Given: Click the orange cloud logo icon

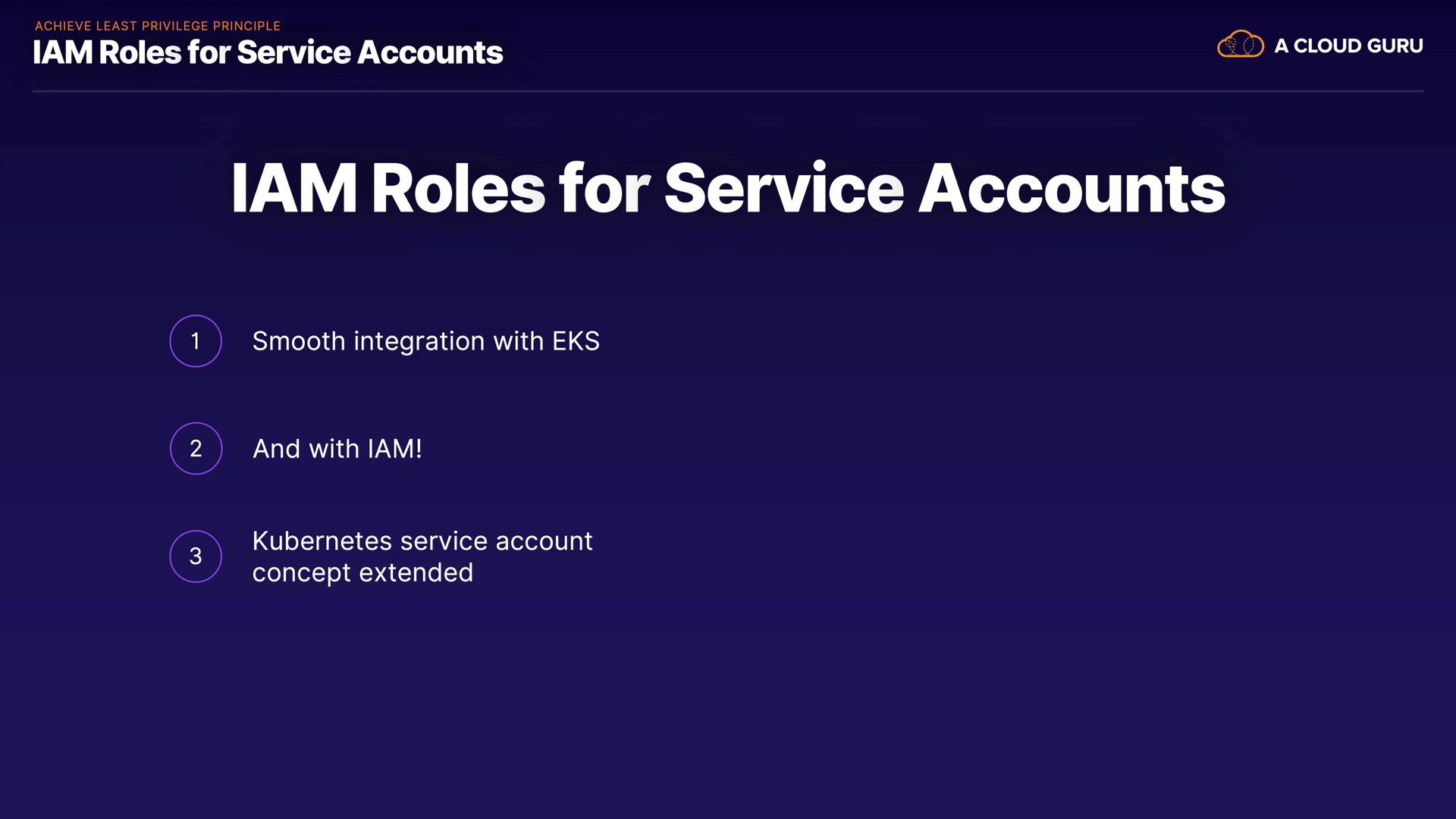Looking at the screenshot, I should 1240,45.
